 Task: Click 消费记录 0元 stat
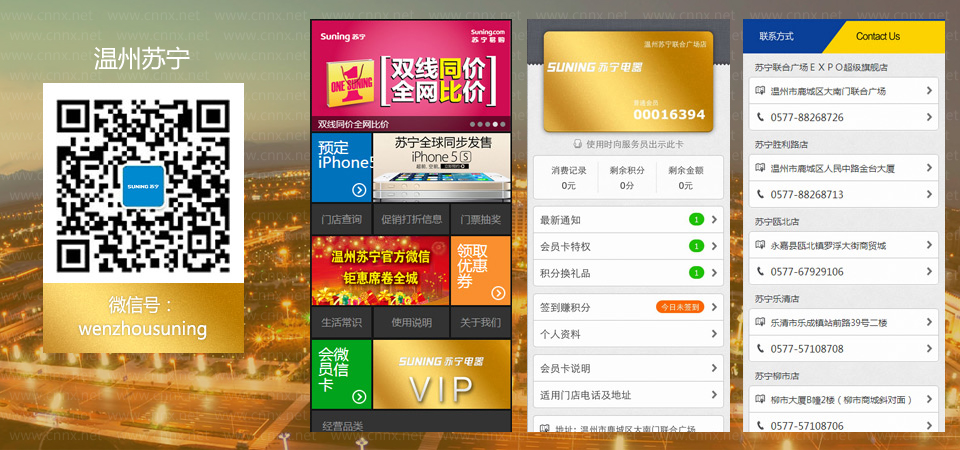coord(568,178)
